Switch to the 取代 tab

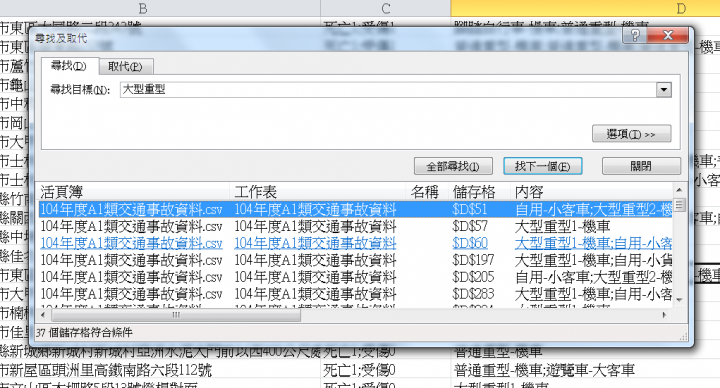pos(125,67)
